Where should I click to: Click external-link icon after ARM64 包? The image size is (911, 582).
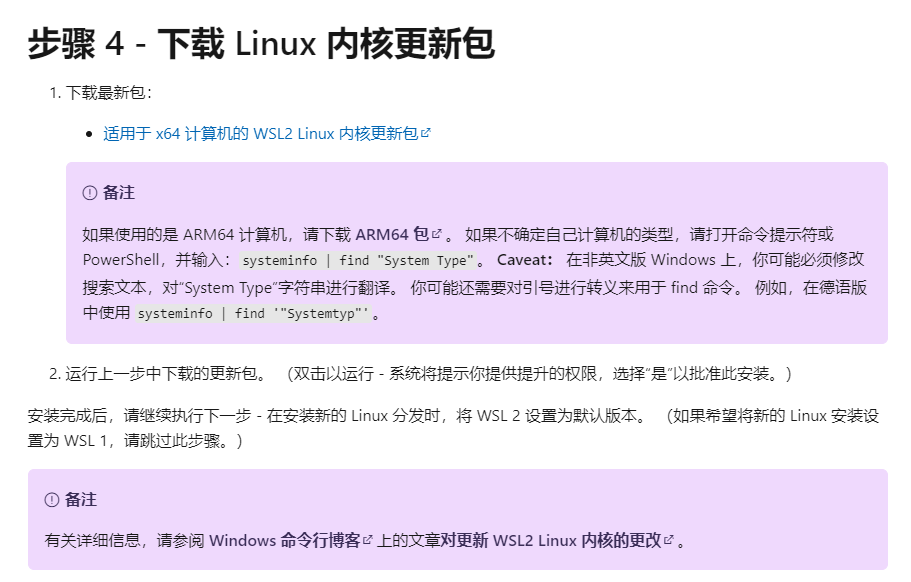(x=437, y=234)
